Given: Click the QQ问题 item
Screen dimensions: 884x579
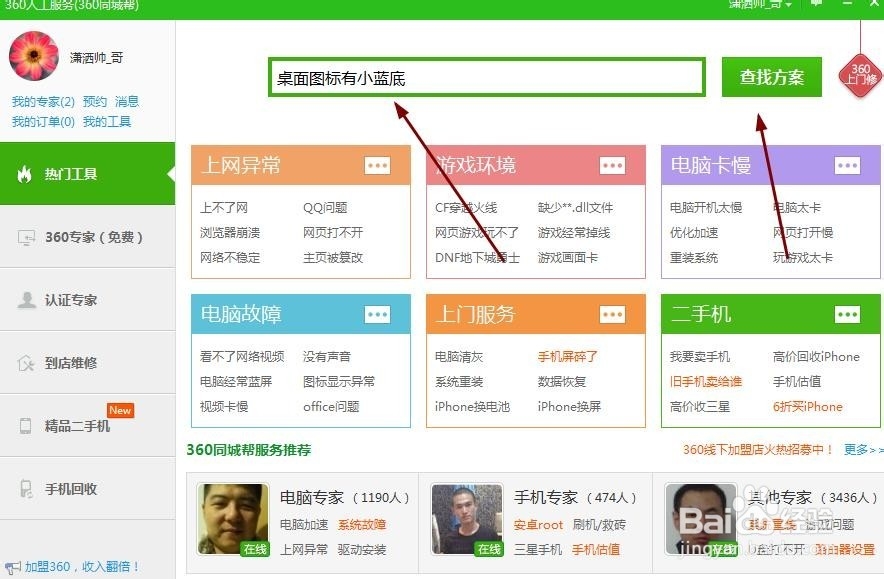Looking at the screenshot, I should [x=325, y=208].
